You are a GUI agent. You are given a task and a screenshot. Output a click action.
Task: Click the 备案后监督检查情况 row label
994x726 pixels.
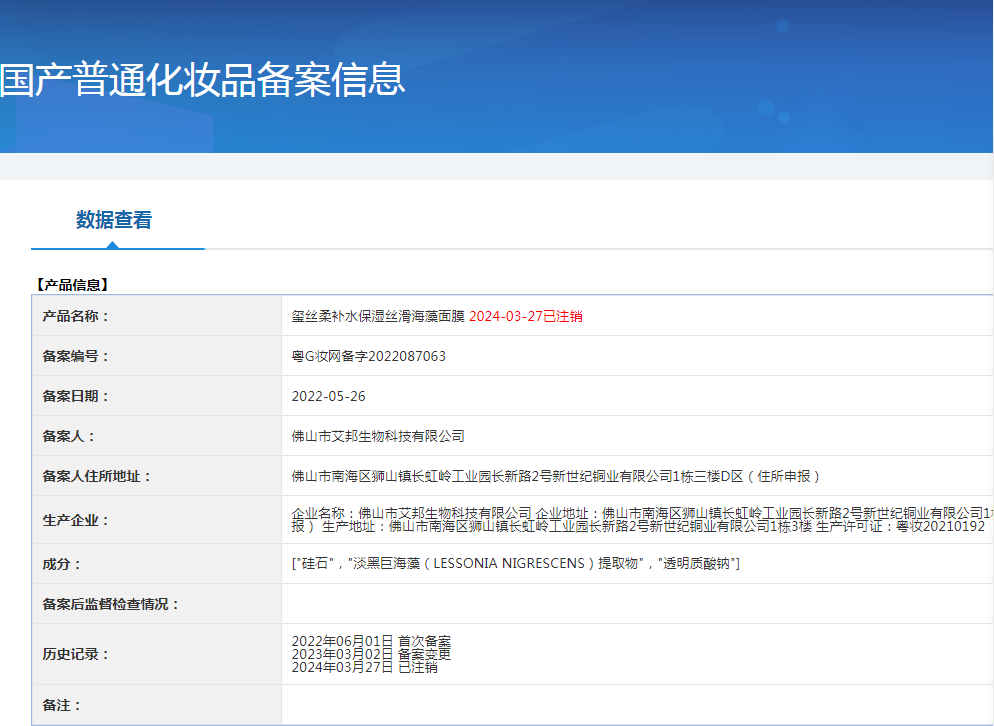tap(111, 604)
